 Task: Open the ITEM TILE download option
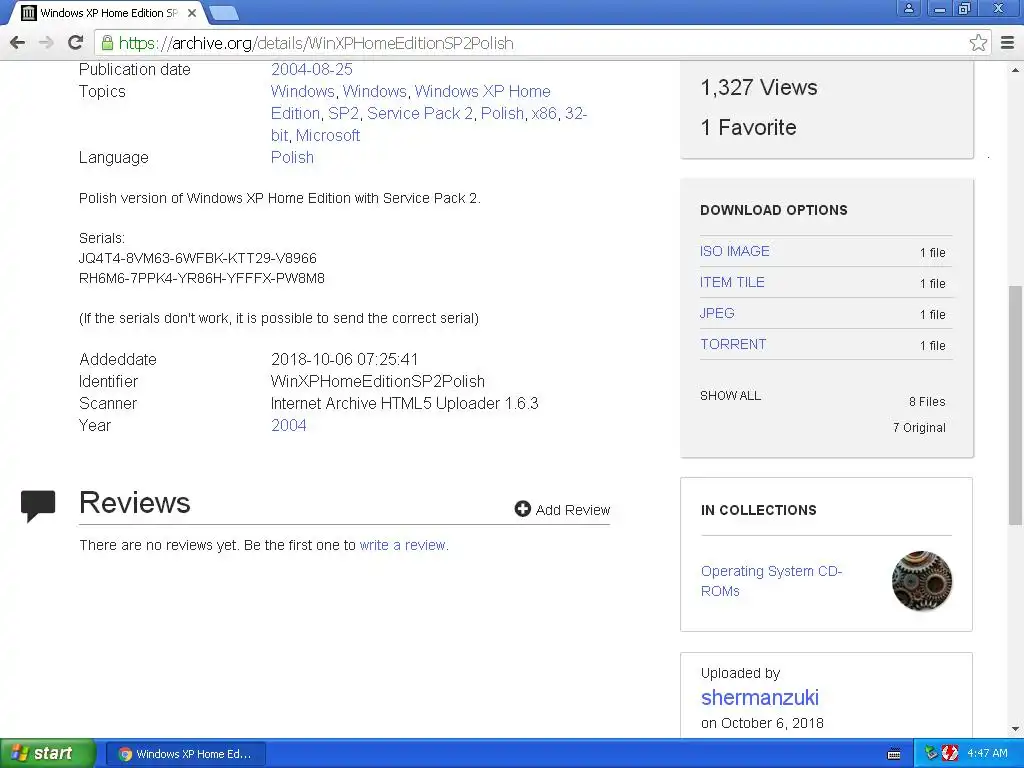click(732, 282)
